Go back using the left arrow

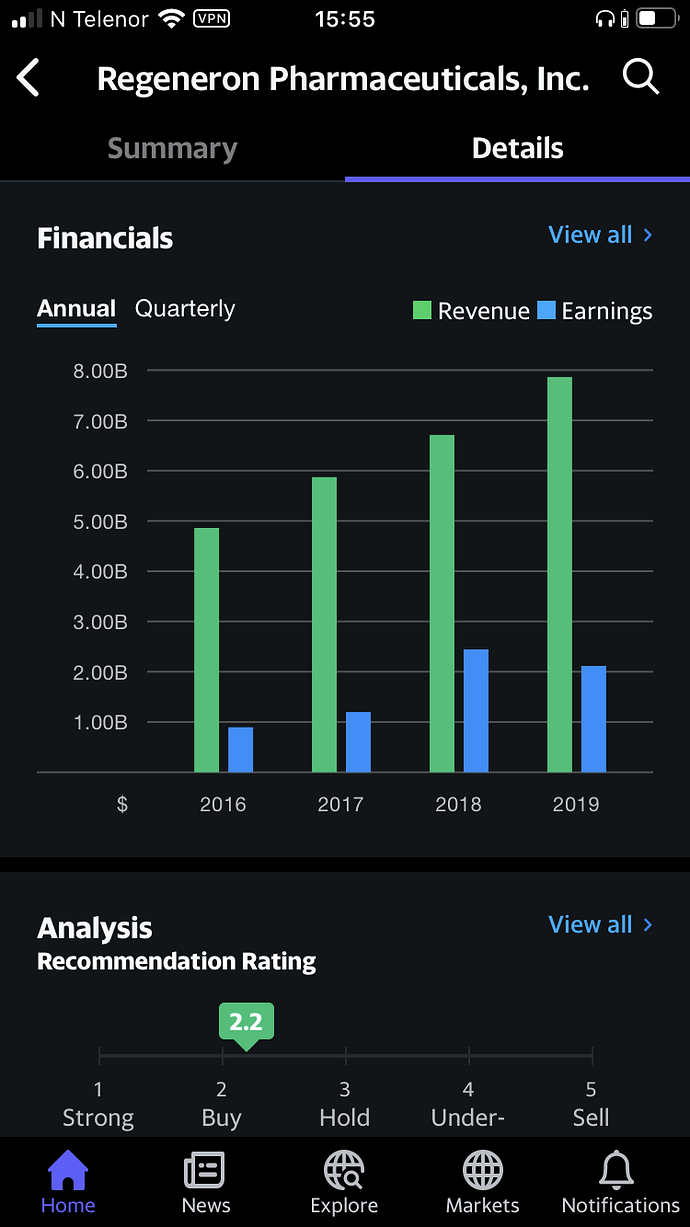point(29,77)
